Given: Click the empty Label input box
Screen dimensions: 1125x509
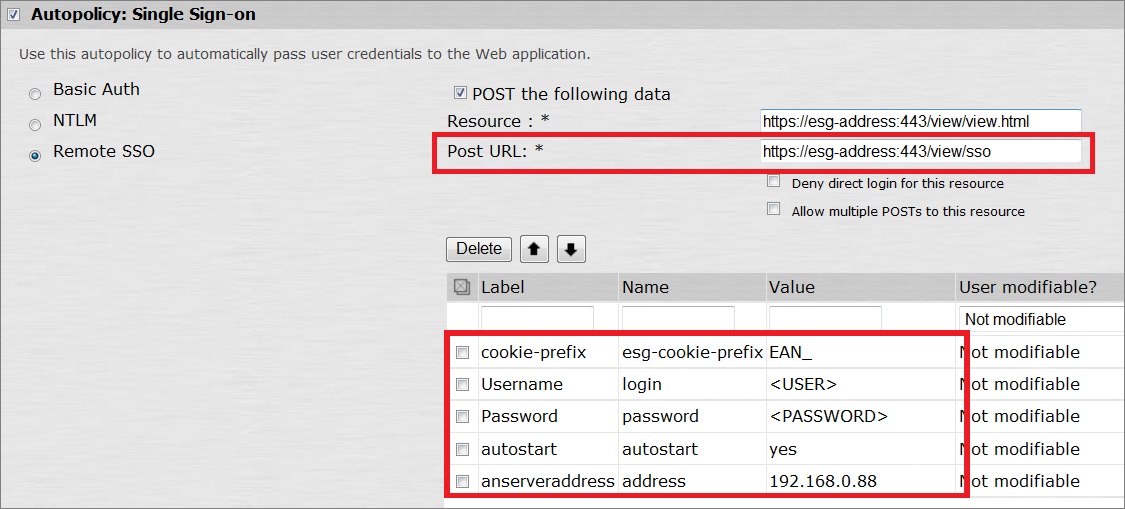Looking at the screenshot, I should pyautogui.click(x=537, y=319).
